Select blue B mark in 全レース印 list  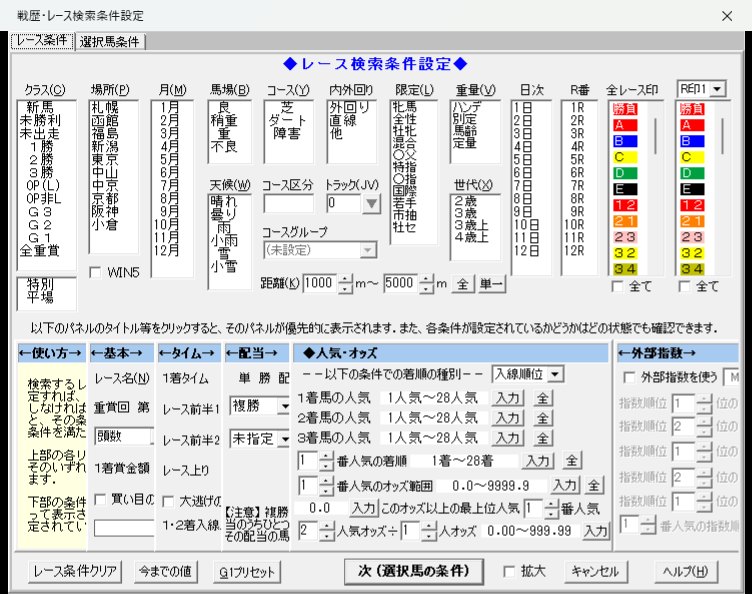[625, 141]
